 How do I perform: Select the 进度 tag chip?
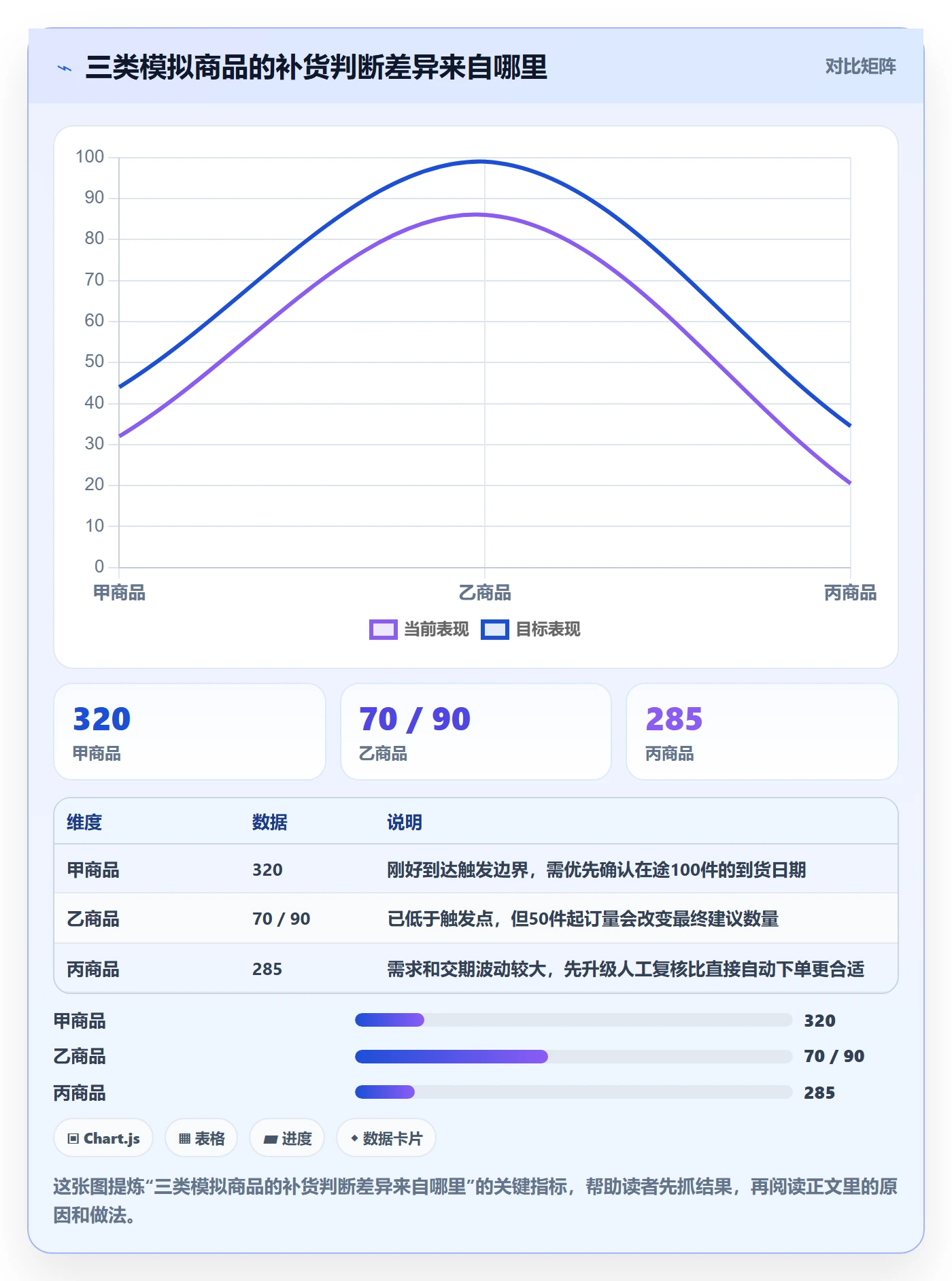tap(287, 1138)
